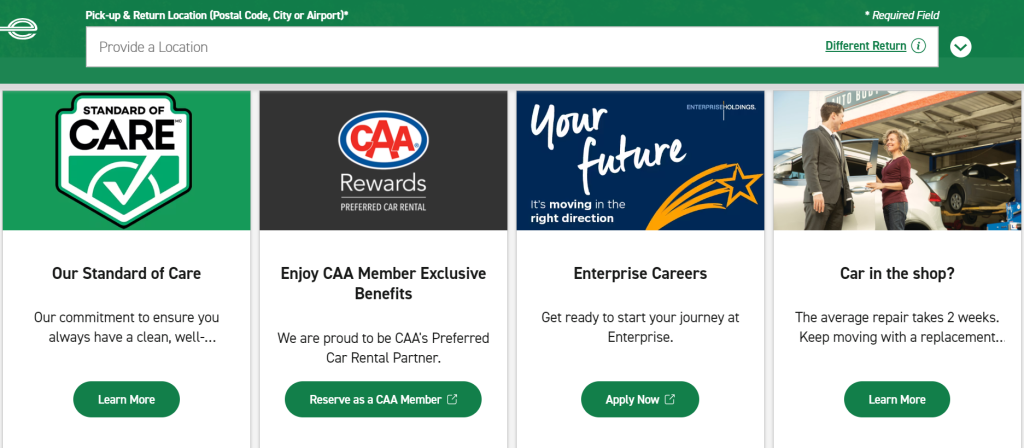Viewport: 1024px width, 448px height.
Task: Expand the green chevron dropdown arrow
Action: tap(960, 47)
